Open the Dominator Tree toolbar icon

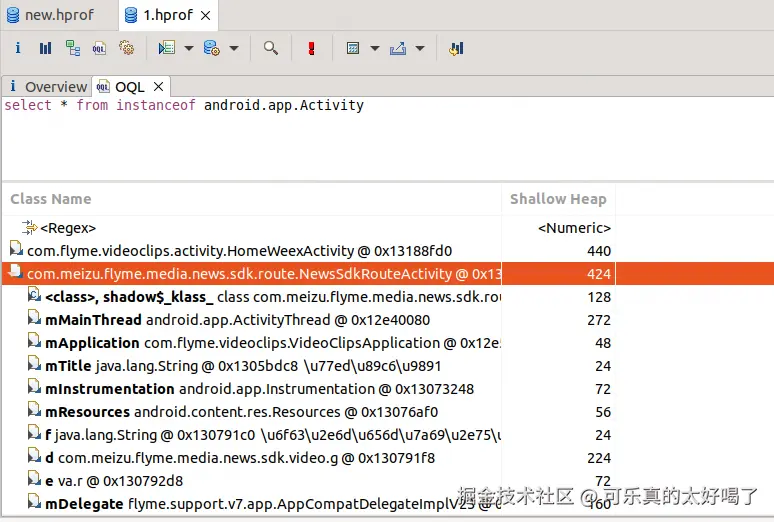coord(73,48)
